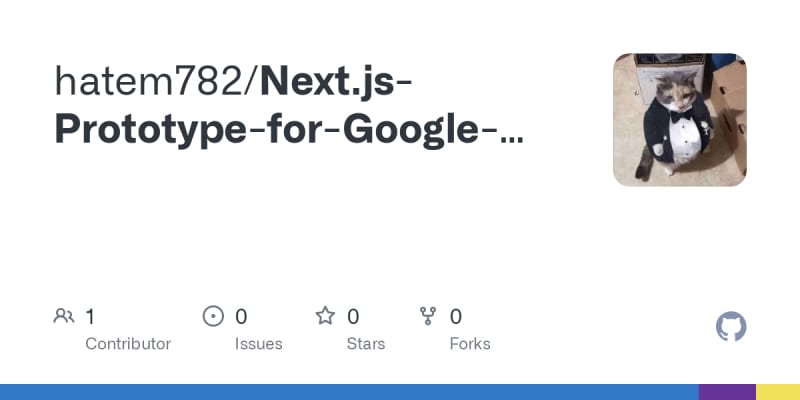800x400 pixels.
Task: Click the yellow language bar segment
Action: [778, 392]
